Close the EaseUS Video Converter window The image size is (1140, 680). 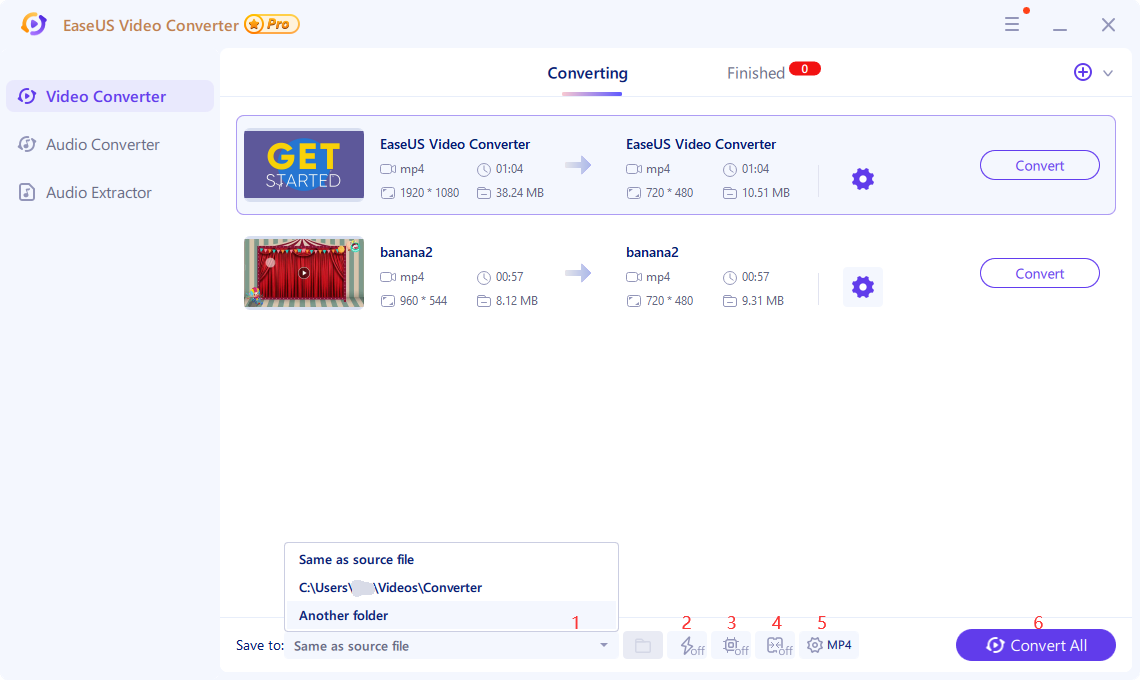click(x=1108, y=25)
